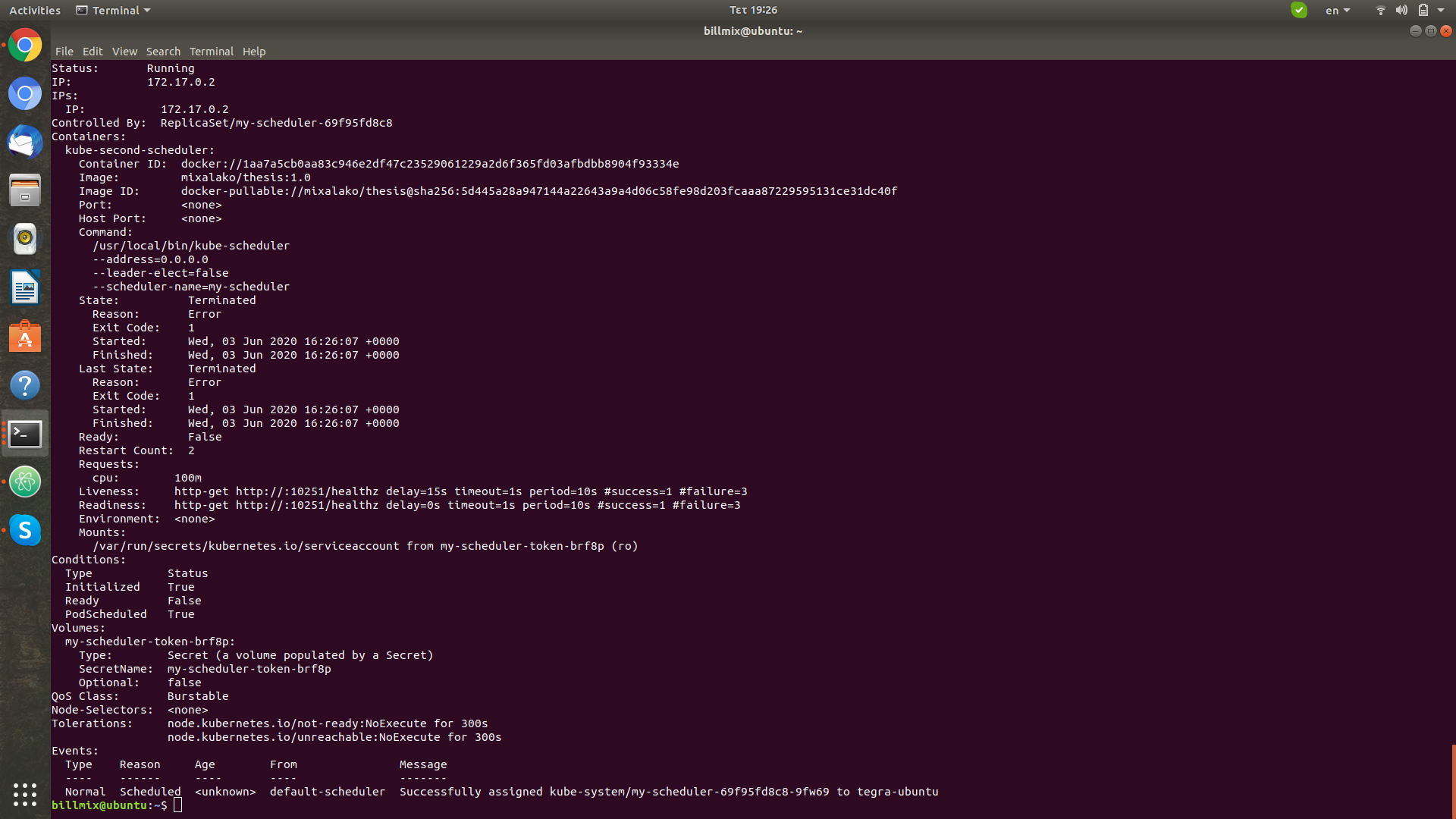Open LibreOffice Writer from the dock

[x=25, y=287]
